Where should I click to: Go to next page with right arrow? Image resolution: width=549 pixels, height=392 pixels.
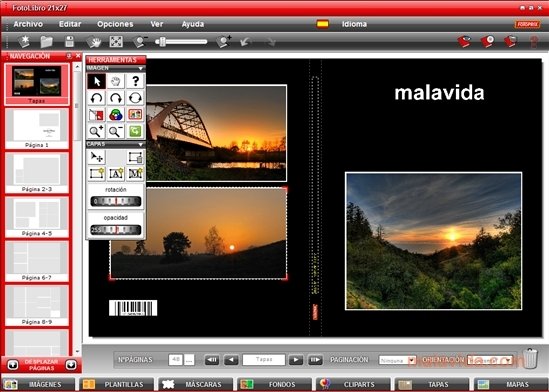coord(296,360)
